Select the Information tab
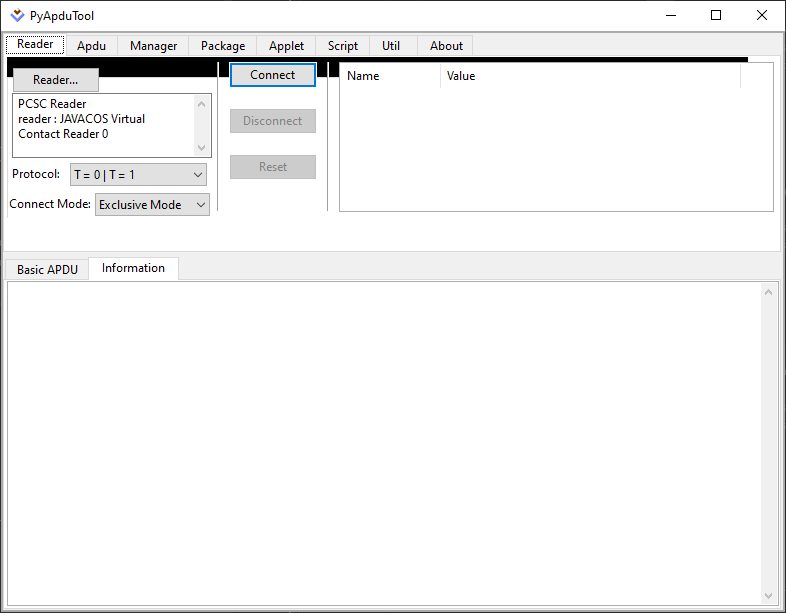786x613 pixels. tap(133, 268)
